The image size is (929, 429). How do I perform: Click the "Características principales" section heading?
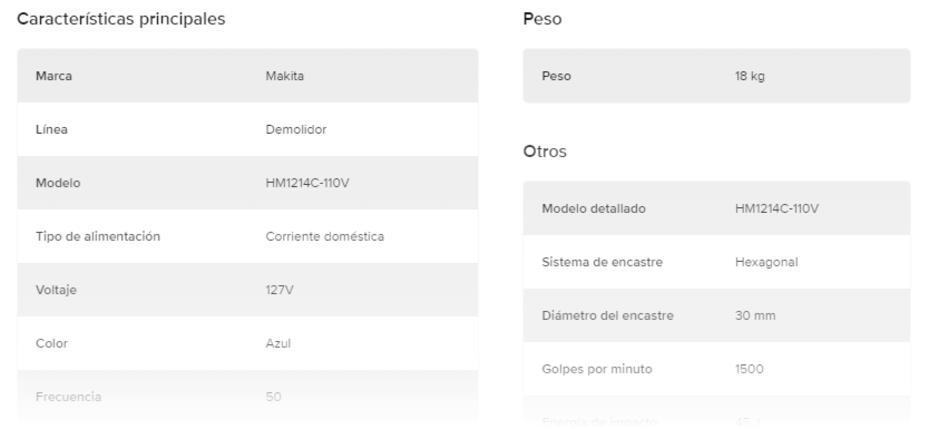121,19
